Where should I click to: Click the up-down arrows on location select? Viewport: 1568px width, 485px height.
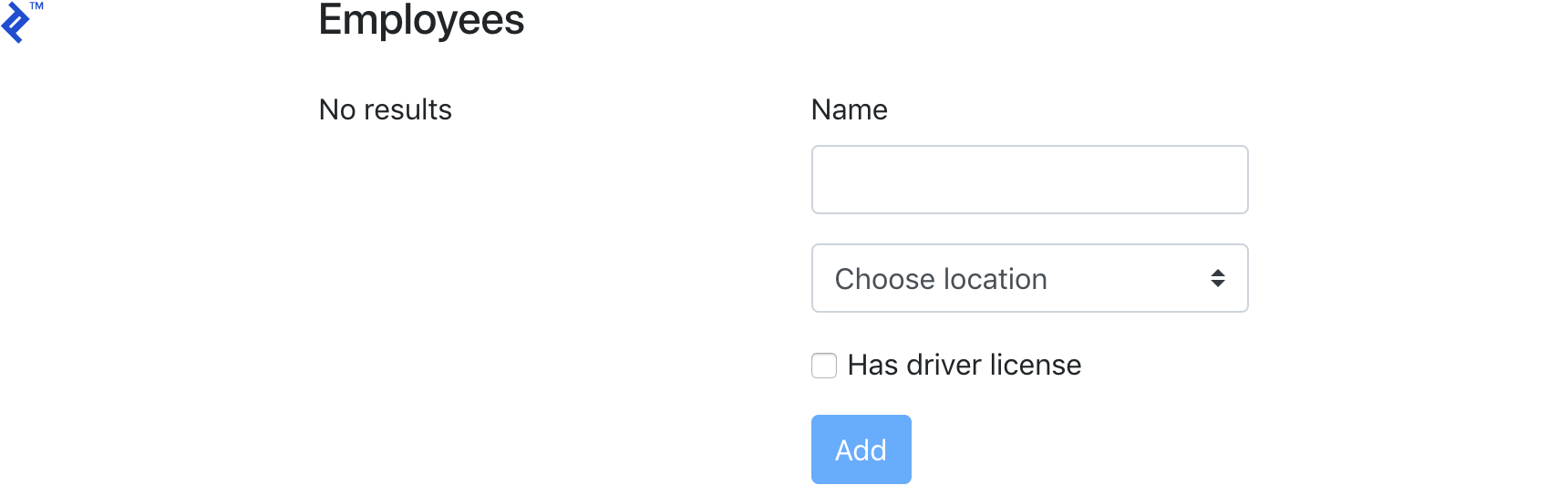click(x=1217, y=278)
